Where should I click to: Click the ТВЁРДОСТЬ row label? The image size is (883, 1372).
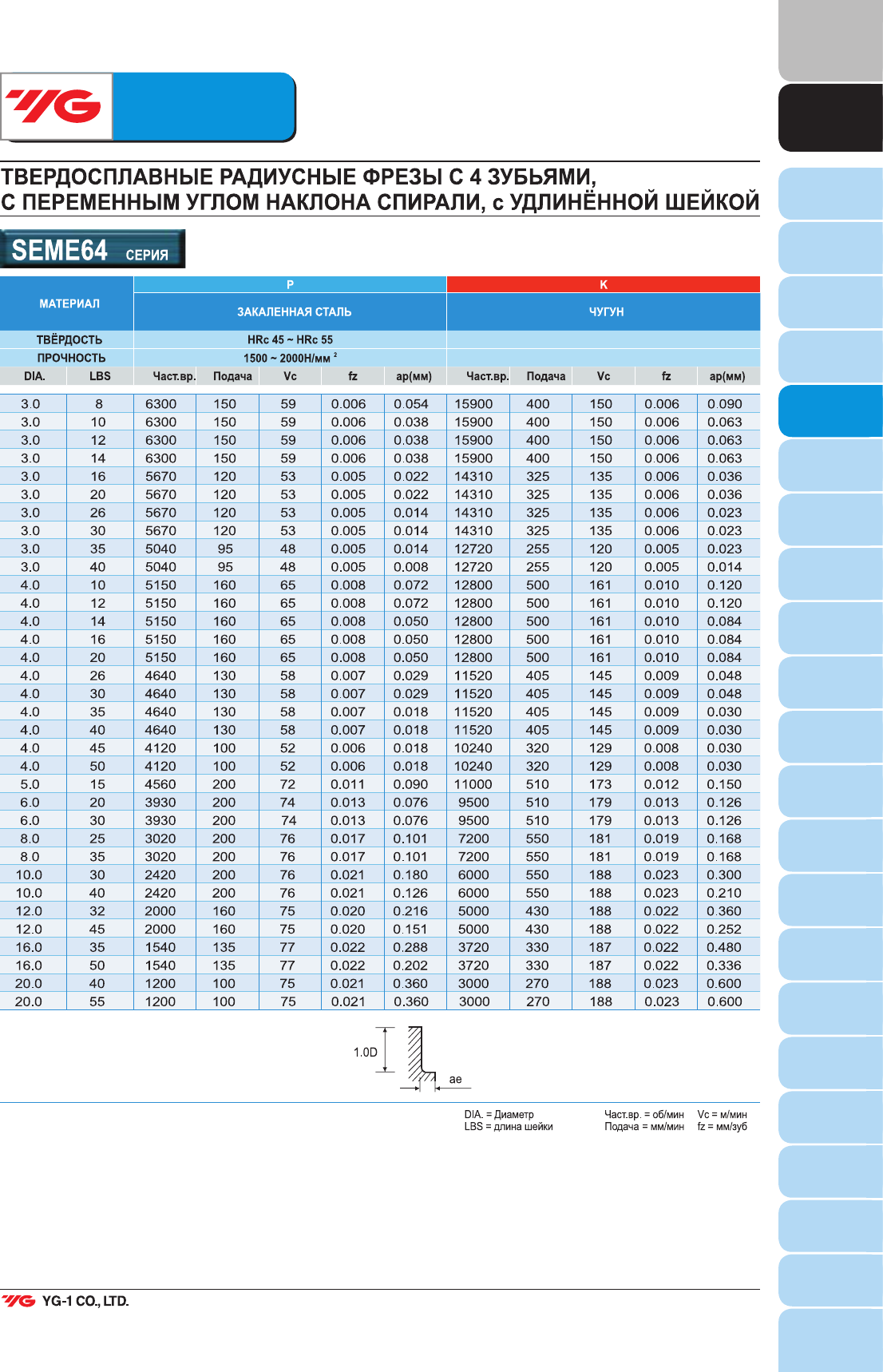point(69,339)
